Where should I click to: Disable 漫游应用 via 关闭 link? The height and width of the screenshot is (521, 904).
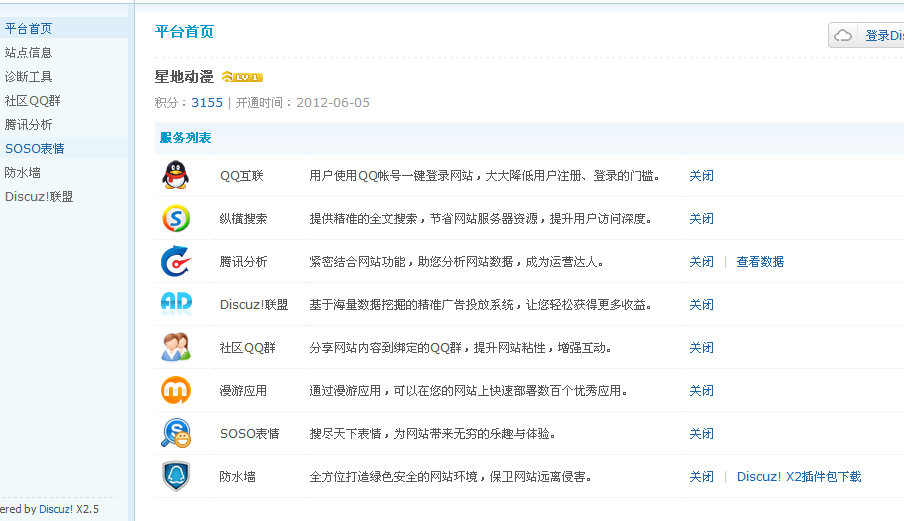point(702,391)
